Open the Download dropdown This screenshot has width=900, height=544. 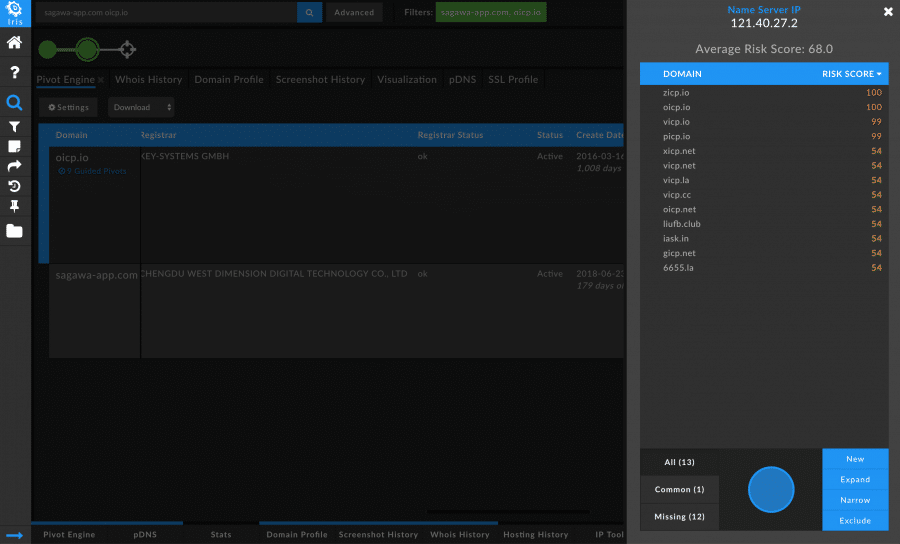[x=141, y=107]
